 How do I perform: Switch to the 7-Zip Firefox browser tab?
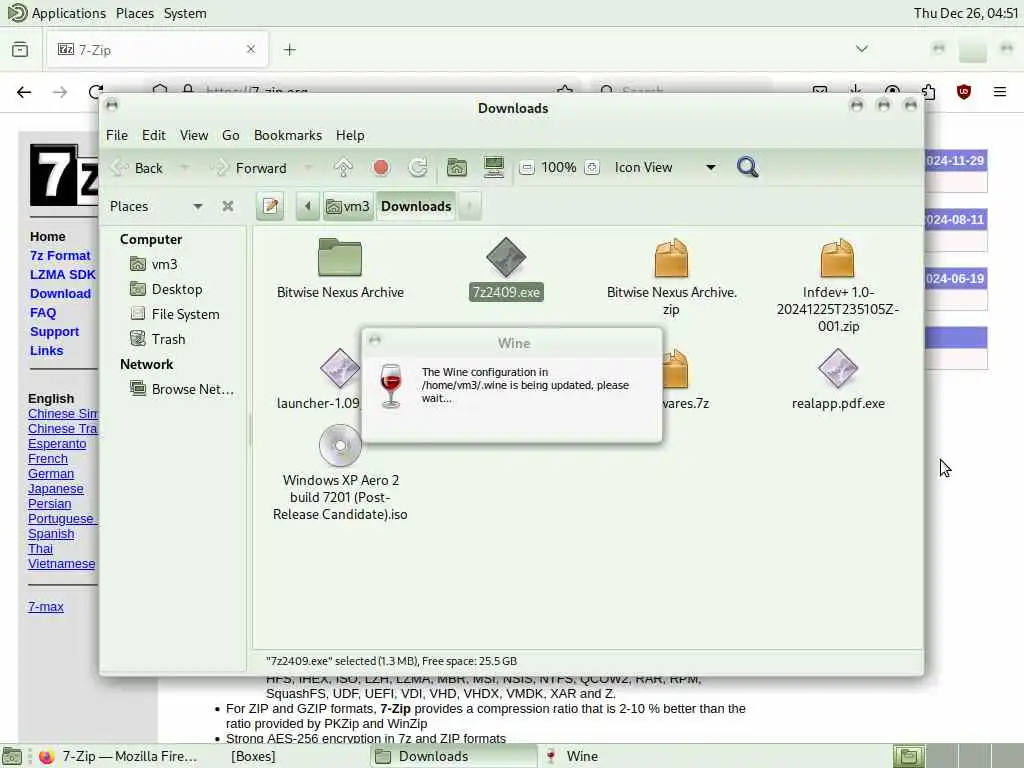point(157,50)
